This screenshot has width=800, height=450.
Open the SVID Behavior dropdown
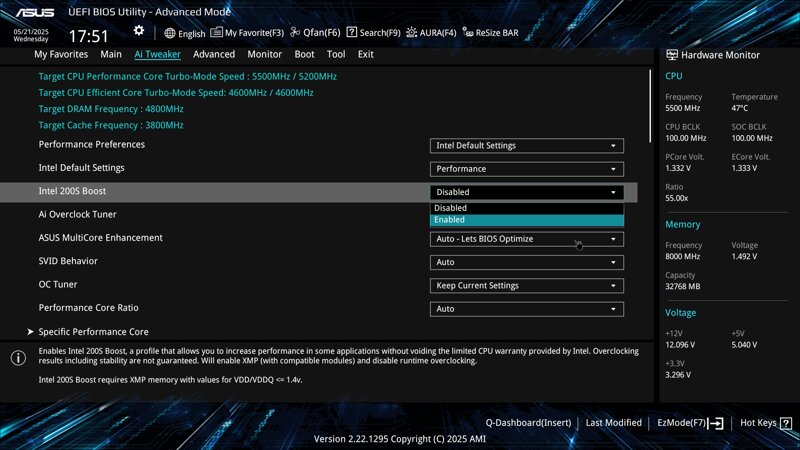[x=527, y=262]
